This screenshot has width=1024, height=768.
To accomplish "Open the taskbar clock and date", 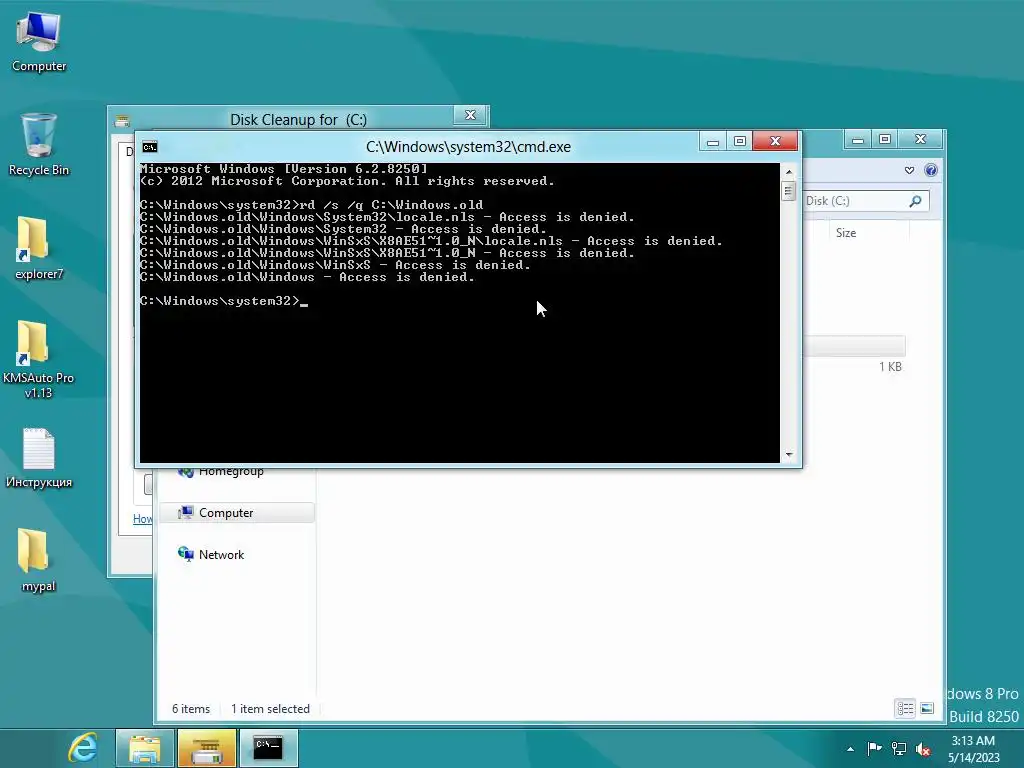I will tap(973, 749).
